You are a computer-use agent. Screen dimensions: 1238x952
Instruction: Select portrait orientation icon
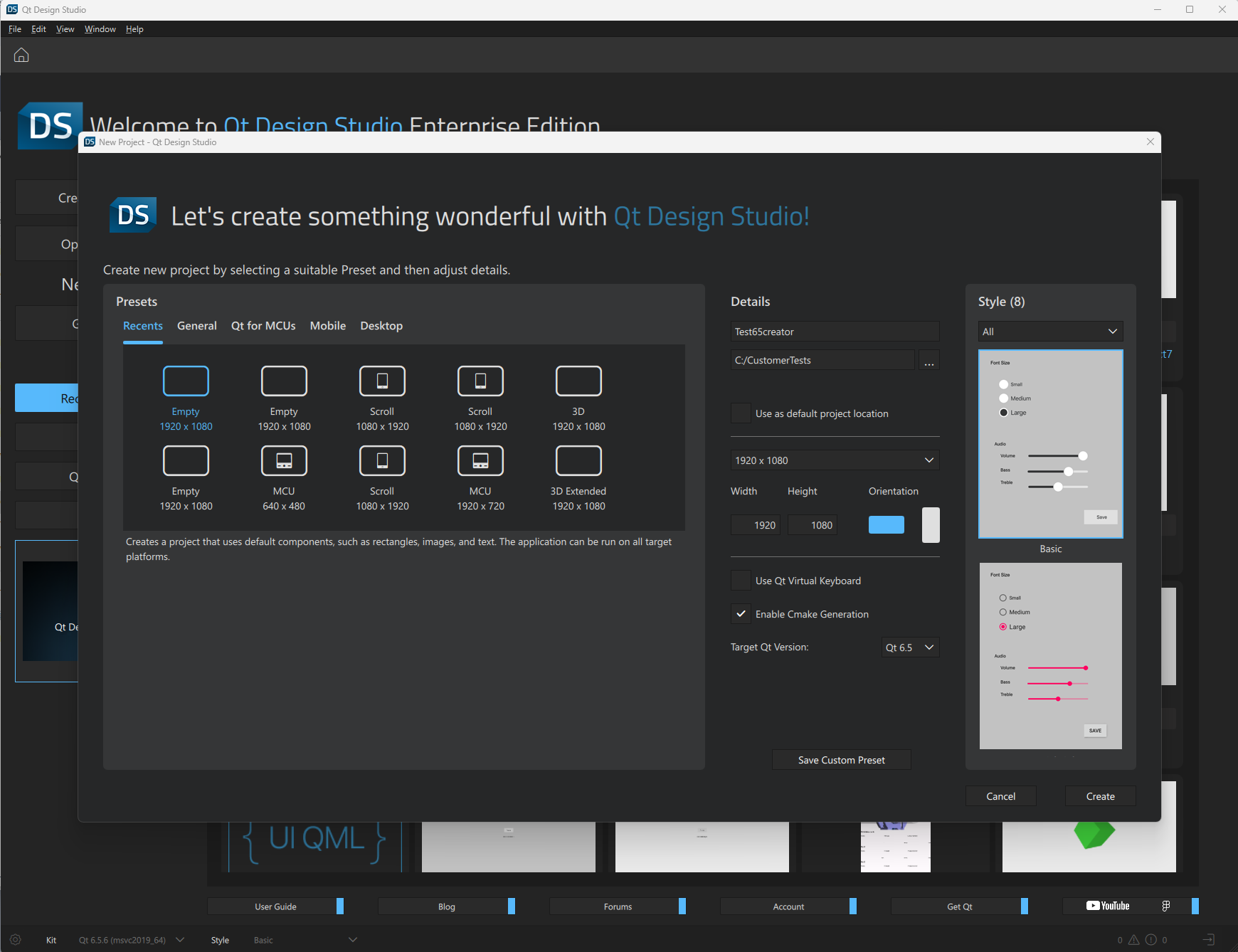pyautogui.click(x=931, y=525)
